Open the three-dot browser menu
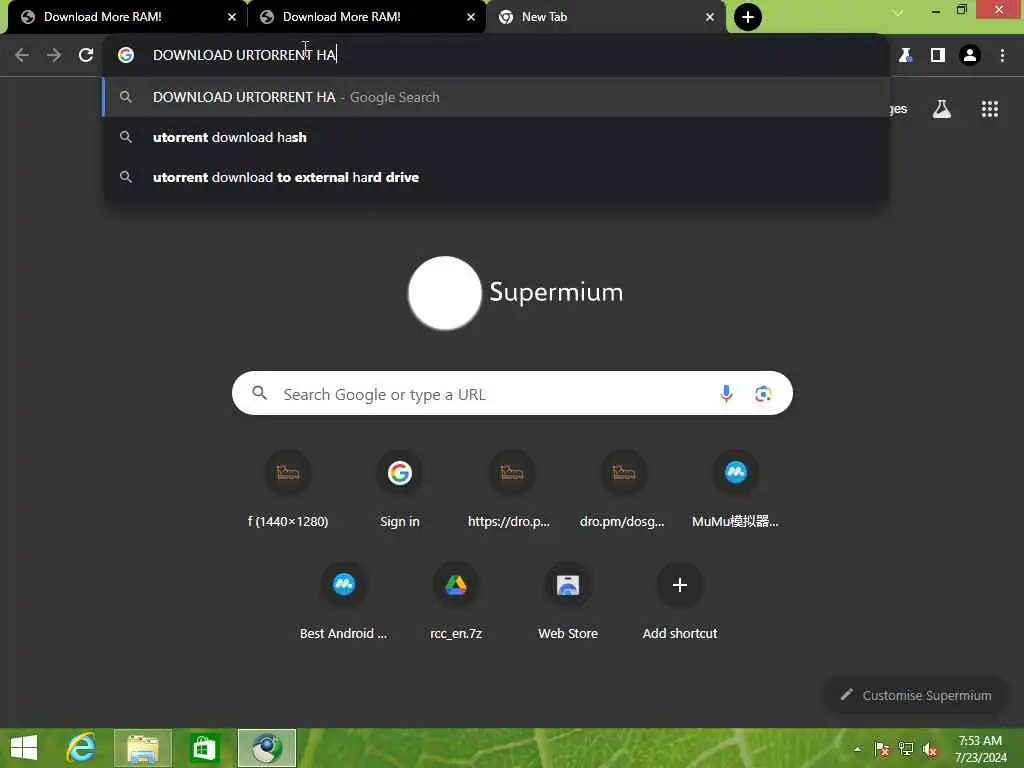The height and width of the screenshot is (768, 1024). [x=1002, y=55]
